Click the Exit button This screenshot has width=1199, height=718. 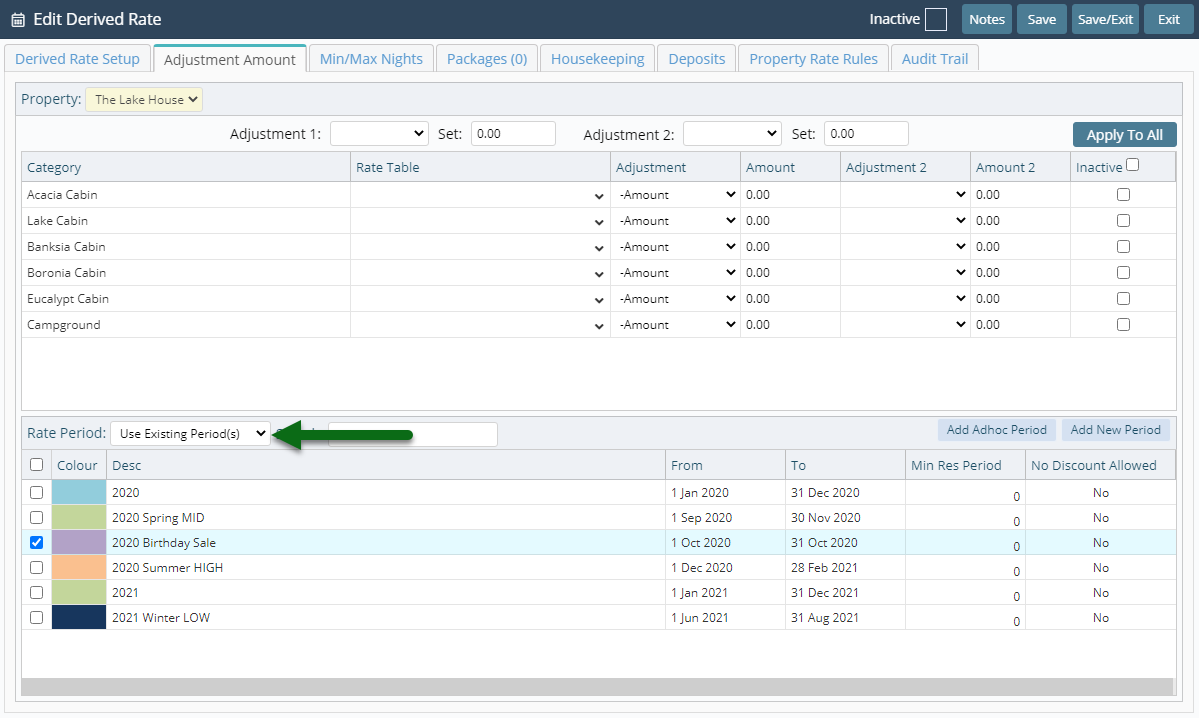coord(1168,19)
